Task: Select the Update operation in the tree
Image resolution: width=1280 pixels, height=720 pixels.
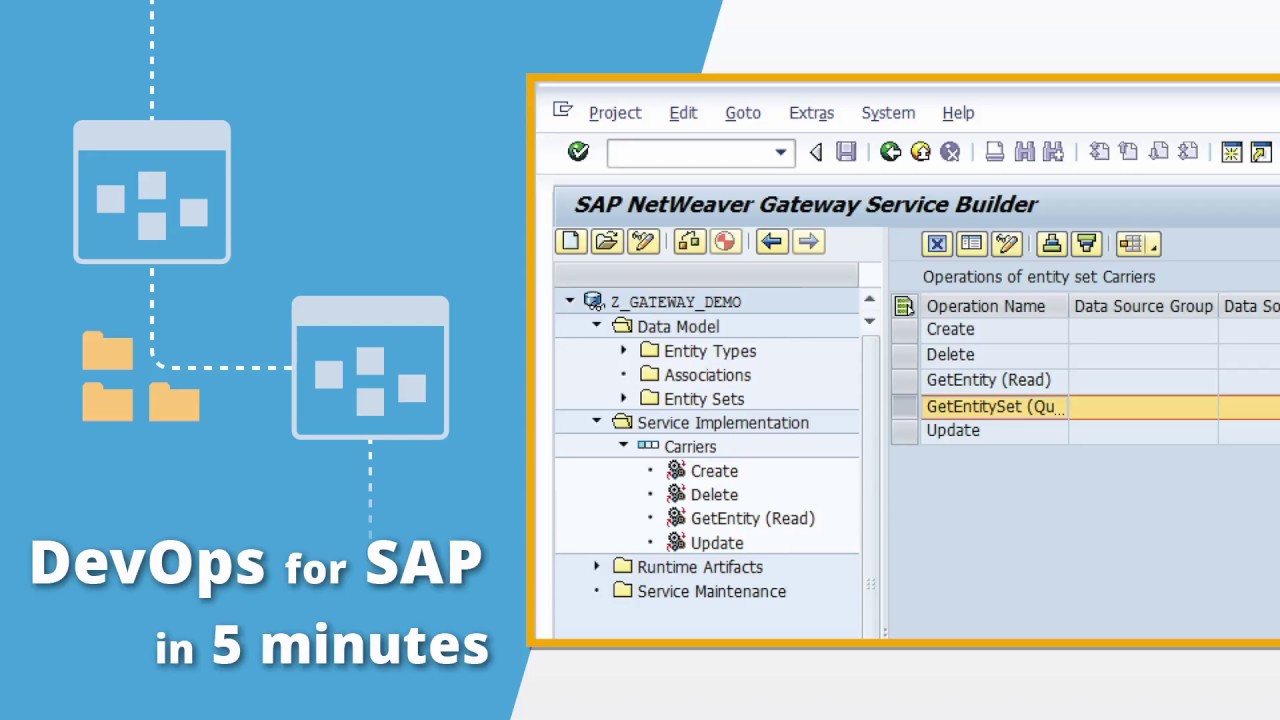Action: pos(717,543)
